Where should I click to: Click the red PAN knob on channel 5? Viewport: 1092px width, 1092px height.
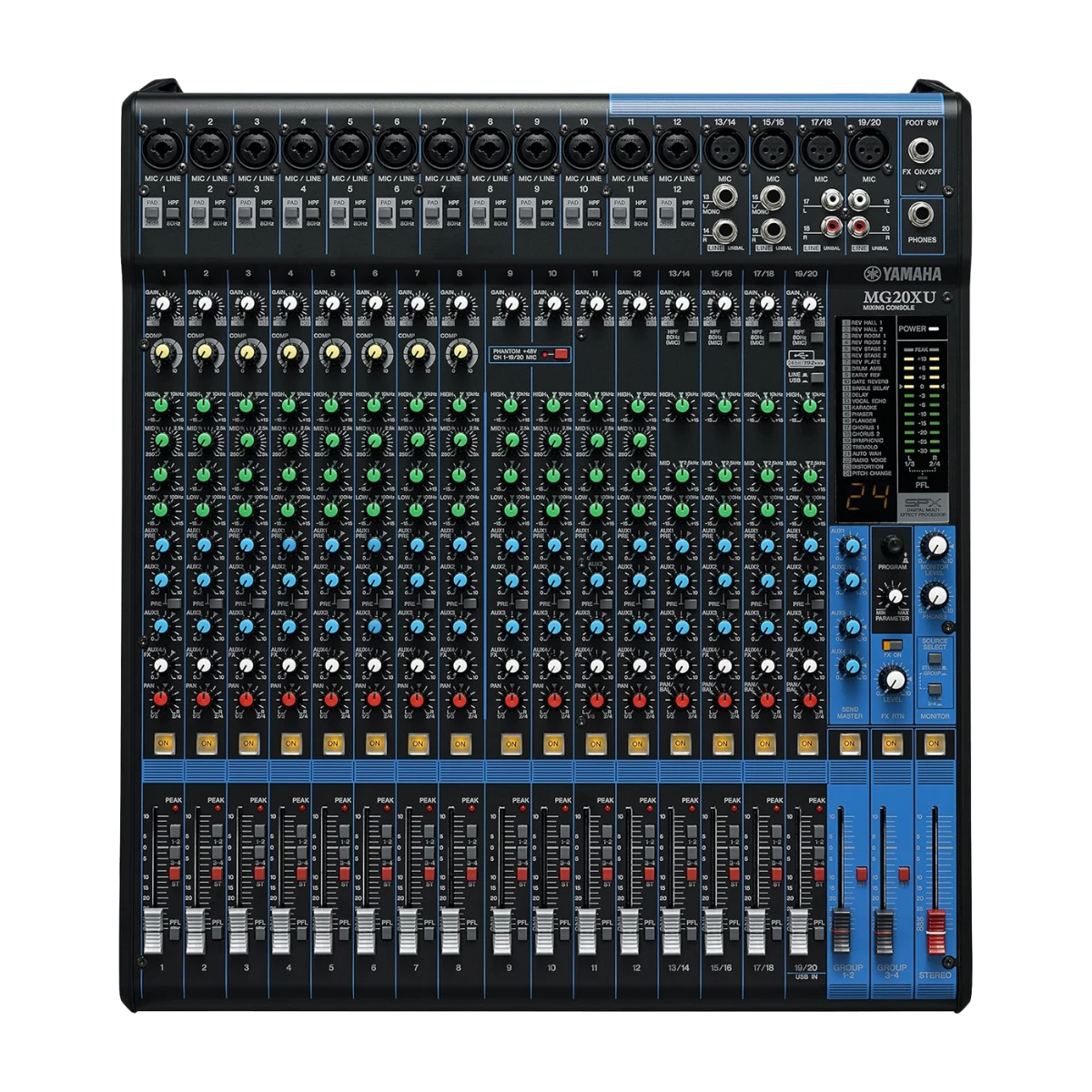pyautogui.click(x=332, y=700)
